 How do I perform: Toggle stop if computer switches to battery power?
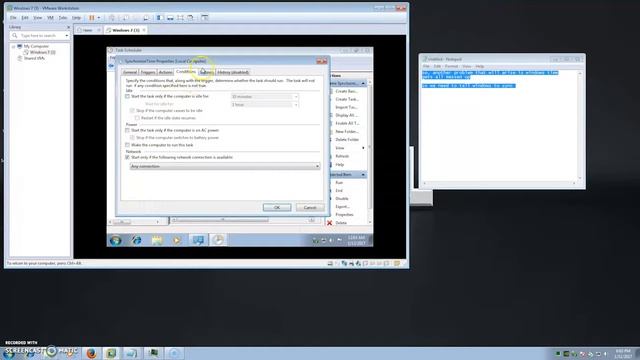[x=132, y=138]
